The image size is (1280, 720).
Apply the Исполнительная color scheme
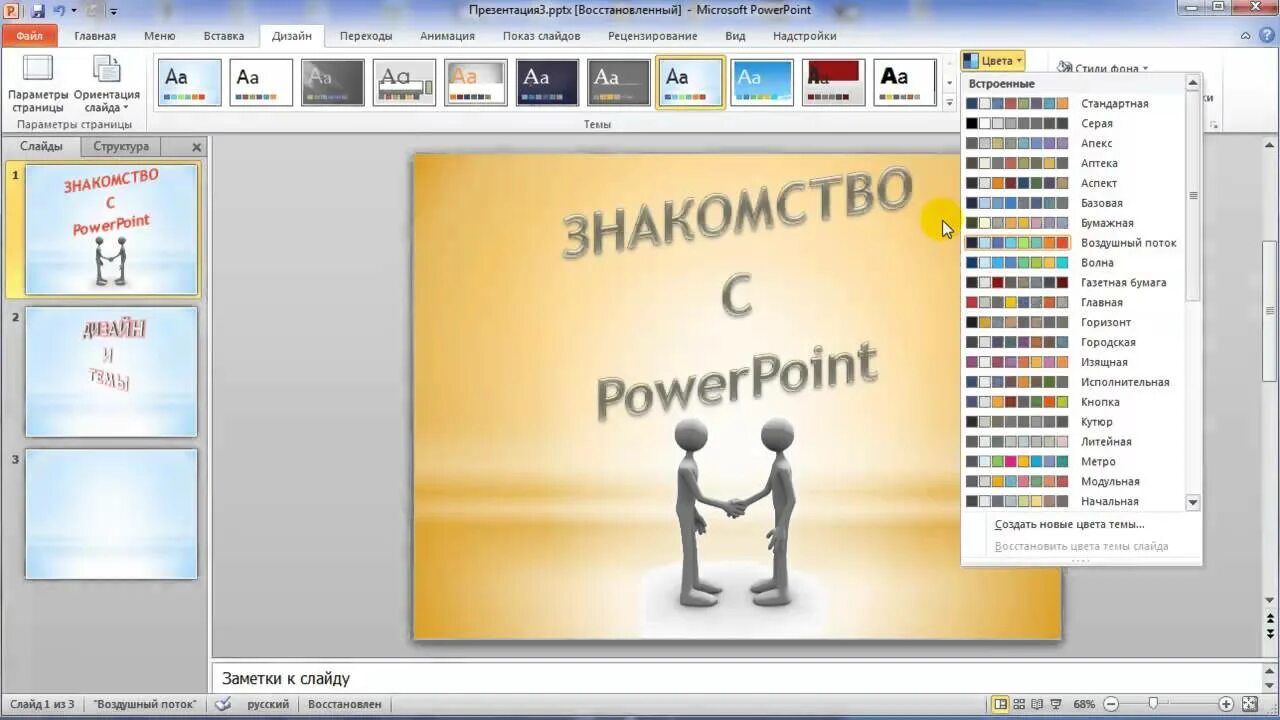1076,382
